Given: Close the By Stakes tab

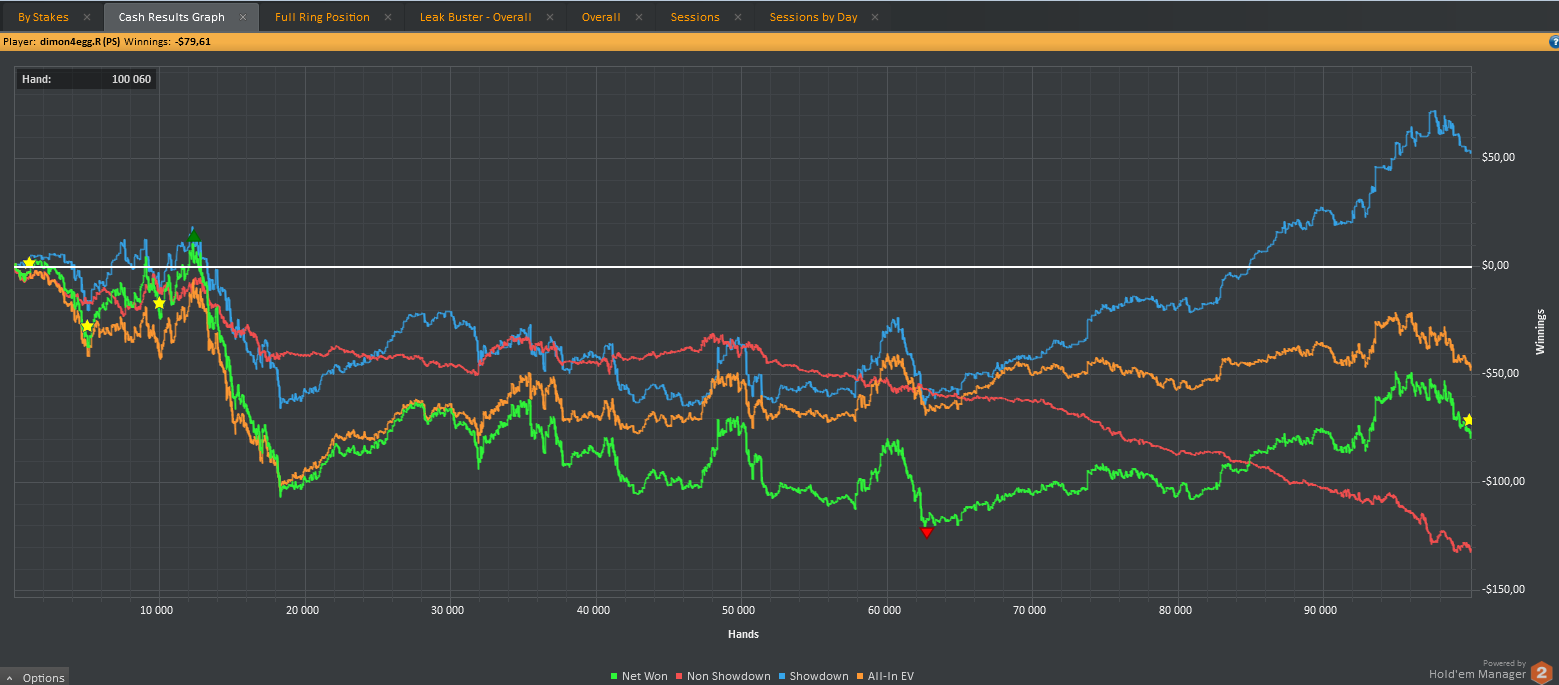Looking at the screenshot, I should [x=87, y=17].
